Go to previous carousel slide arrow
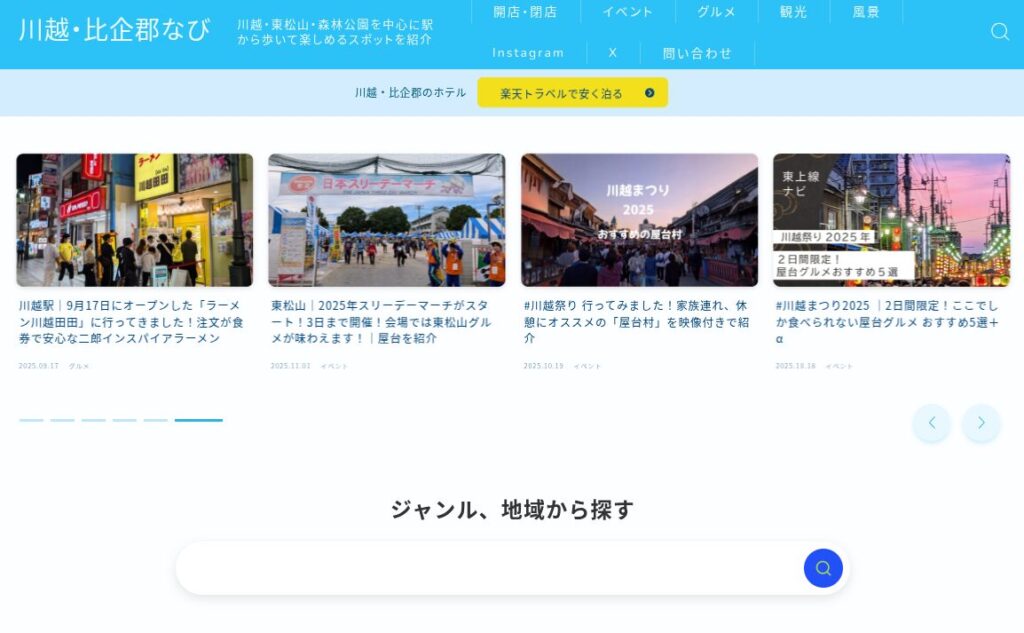 (x=931, y=423)
